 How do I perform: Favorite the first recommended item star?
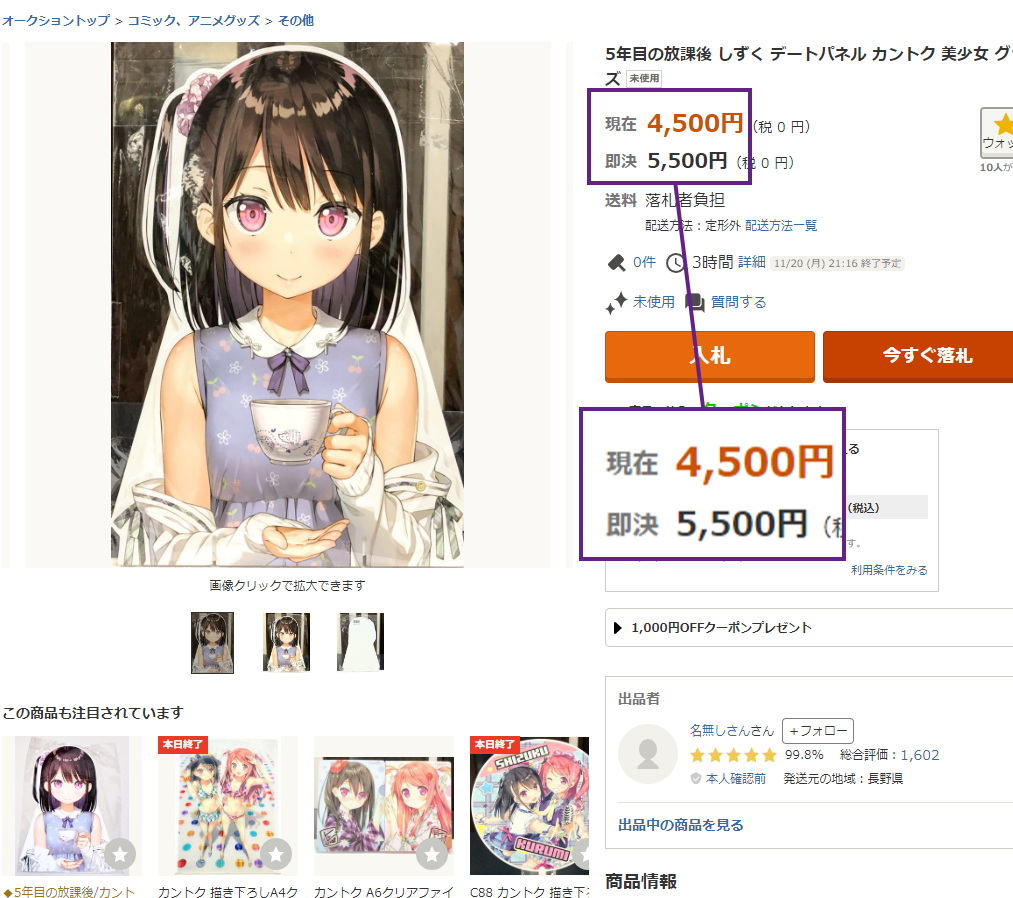coord(120,854)
